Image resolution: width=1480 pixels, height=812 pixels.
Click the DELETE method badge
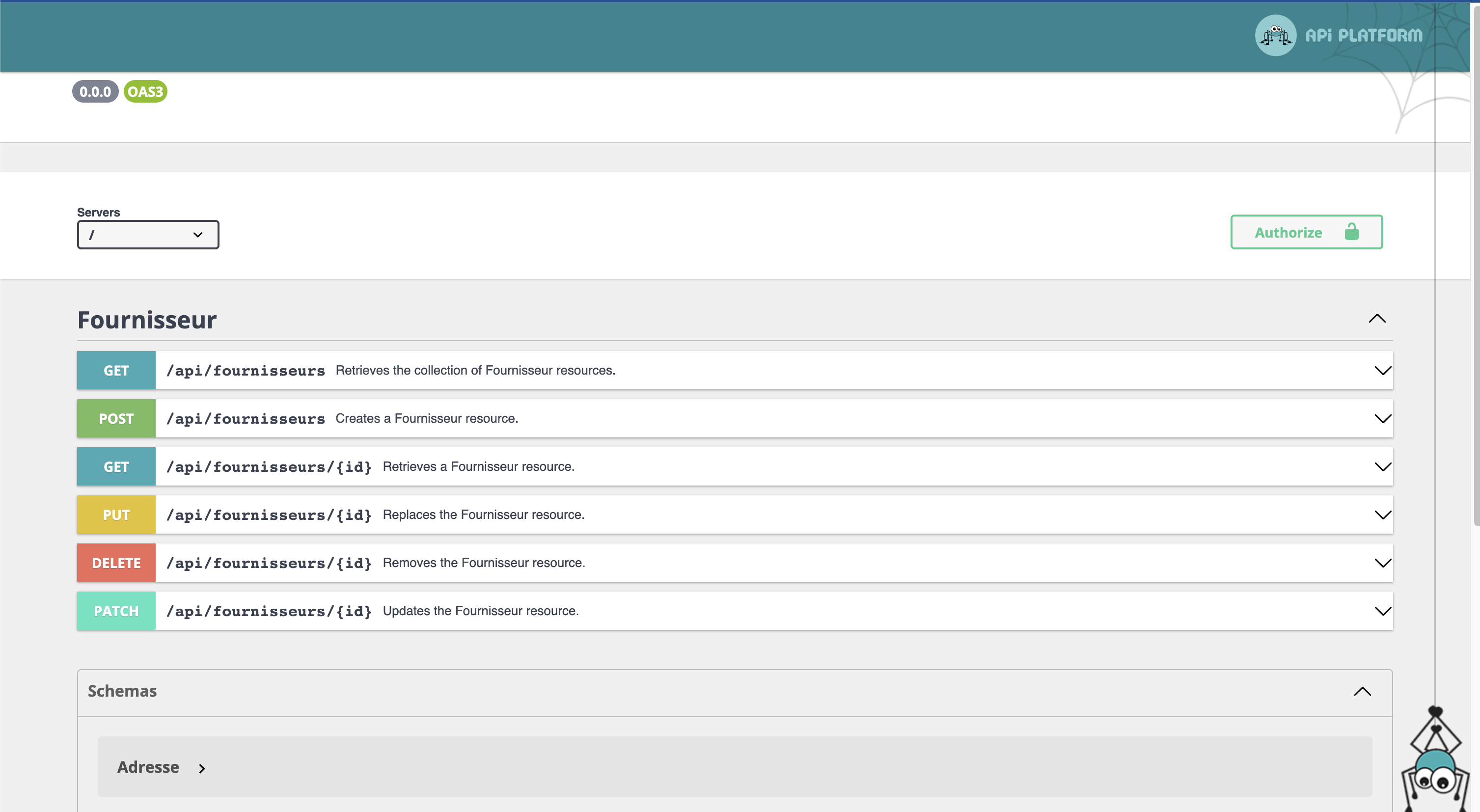(116, 564)
